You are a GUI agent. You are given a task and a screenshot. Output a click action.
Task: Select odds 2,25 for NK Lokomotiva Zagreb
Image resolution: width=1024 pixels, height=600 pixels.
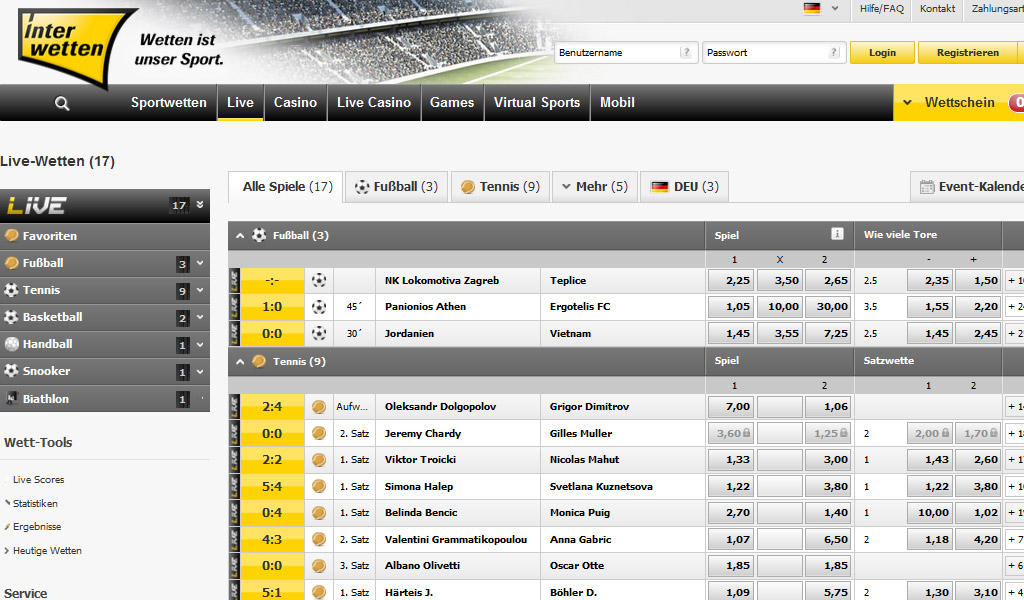[x=731, y=281]
